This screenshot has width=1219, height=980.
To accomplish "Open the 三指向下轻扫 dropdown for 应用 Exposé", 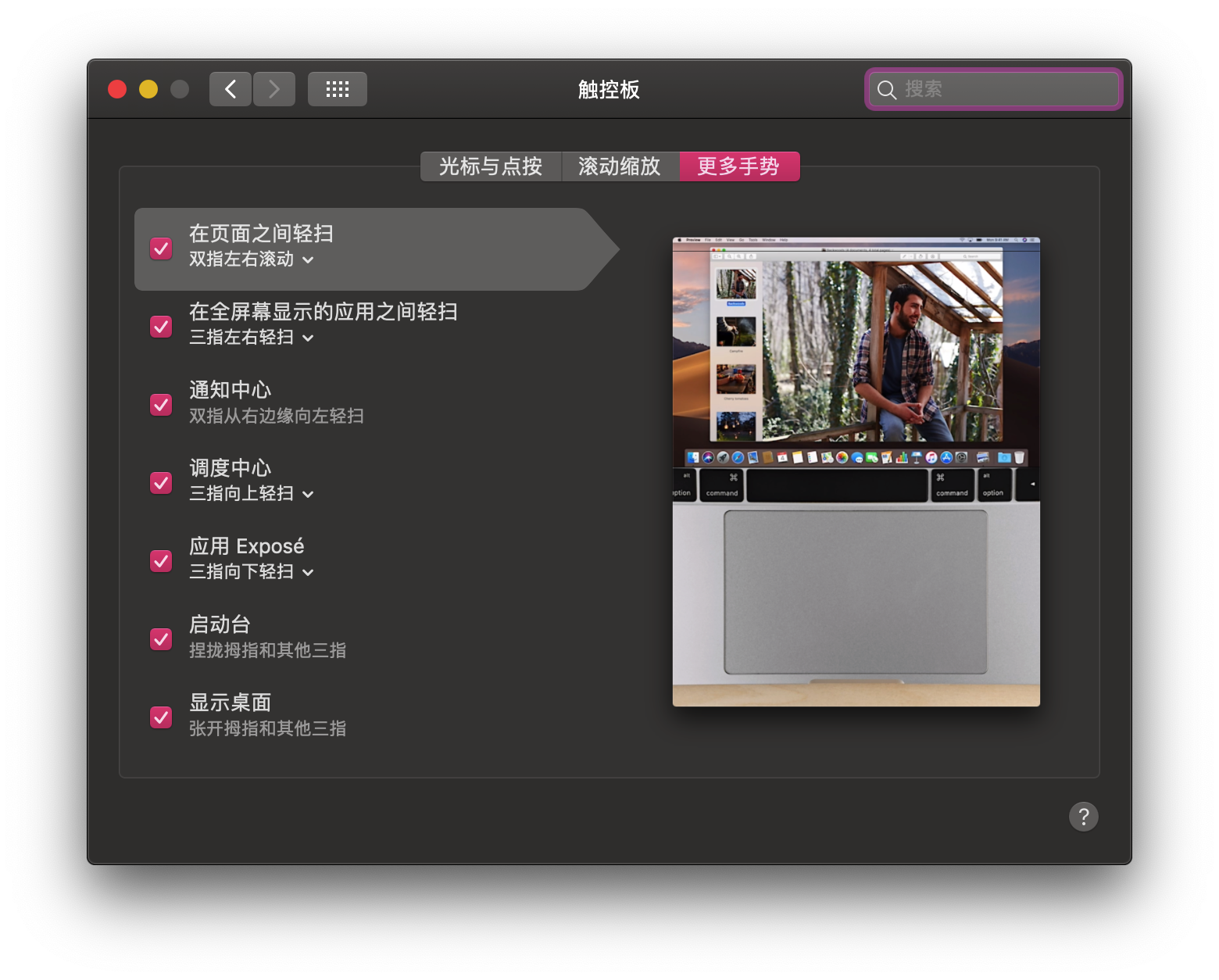I will [x=252, y=572].
